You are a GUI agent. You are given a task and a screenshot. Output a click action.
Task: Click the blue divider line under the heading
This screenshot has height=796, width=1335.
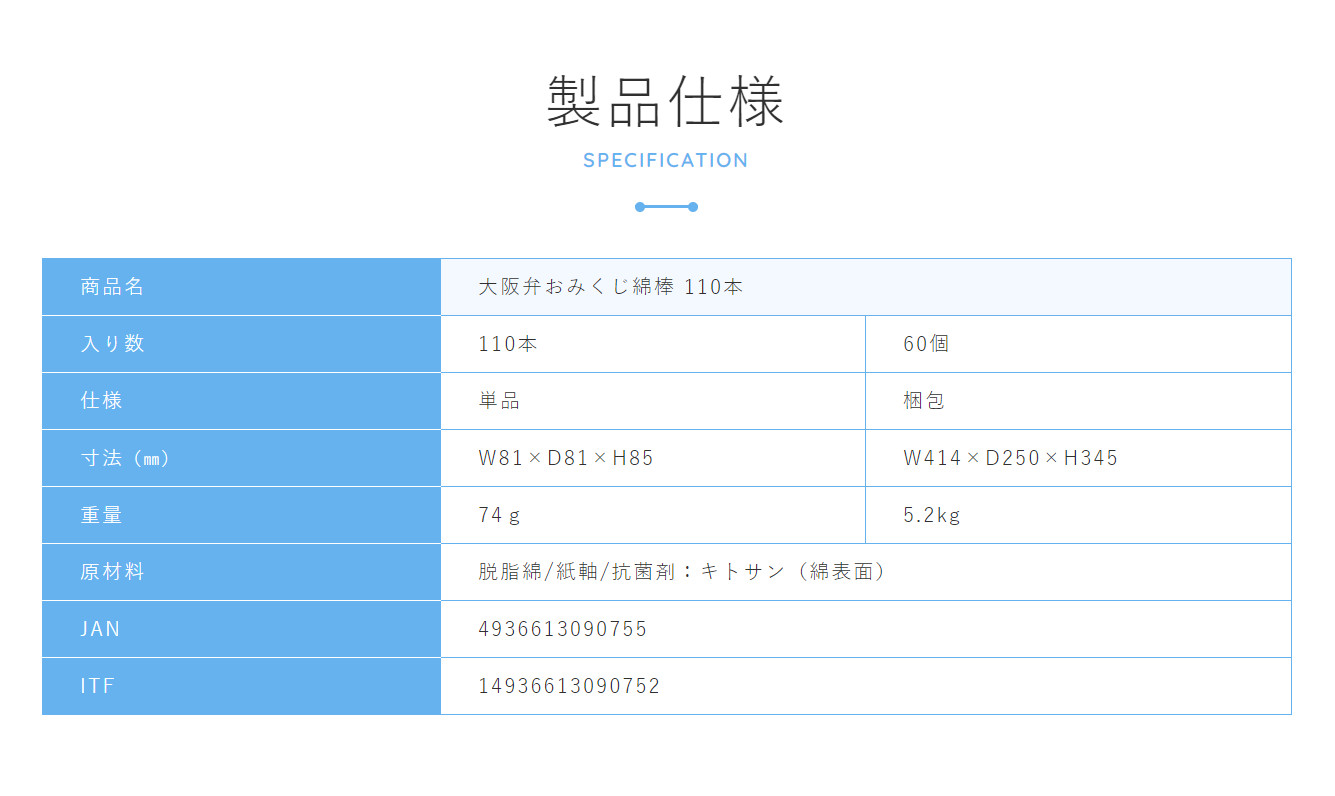[x=666, y=207]
